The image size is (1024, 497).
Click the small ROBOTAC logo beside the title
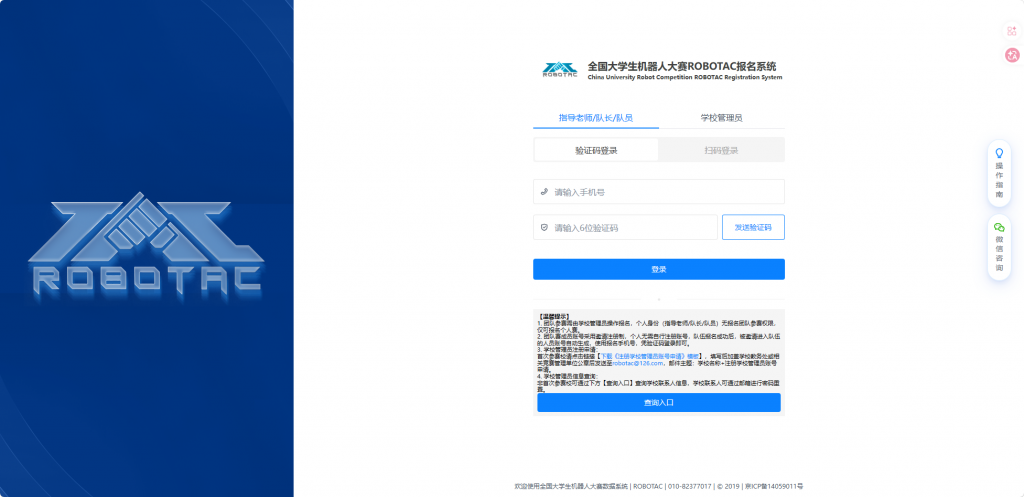click(560, 70)
